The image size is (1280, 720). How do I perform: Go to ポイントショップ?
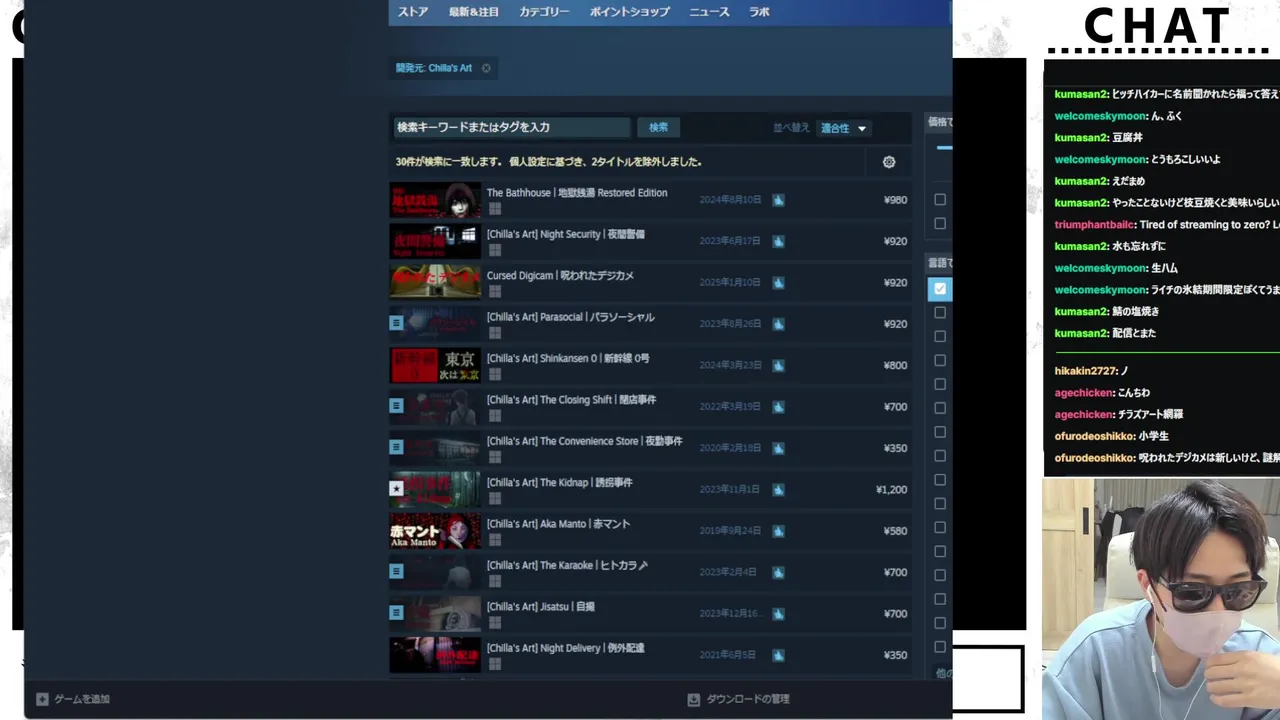630,12
